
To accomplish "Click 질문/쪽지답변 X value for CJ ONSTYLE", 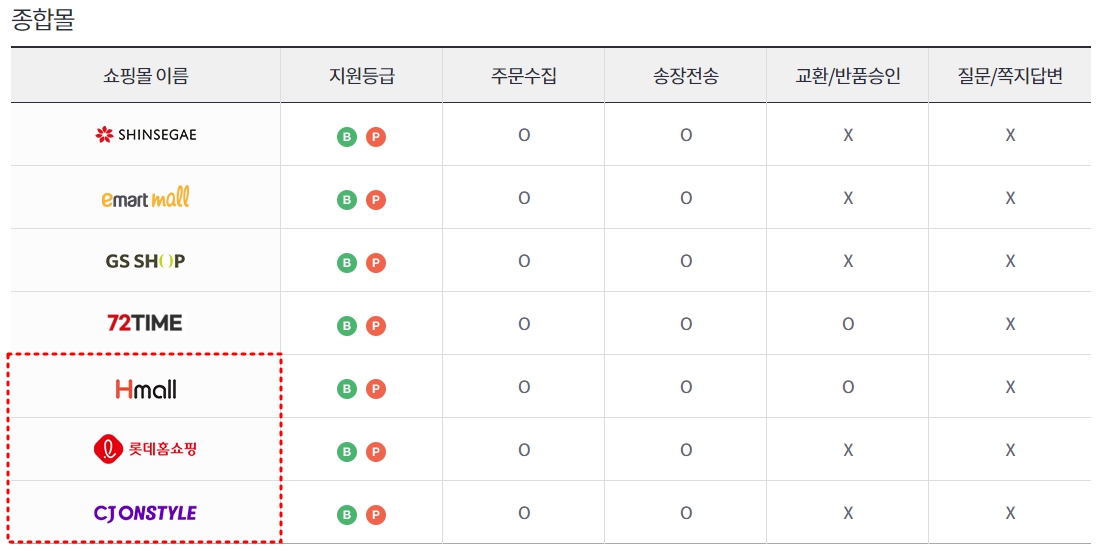I will click(x=1010, y=513).
